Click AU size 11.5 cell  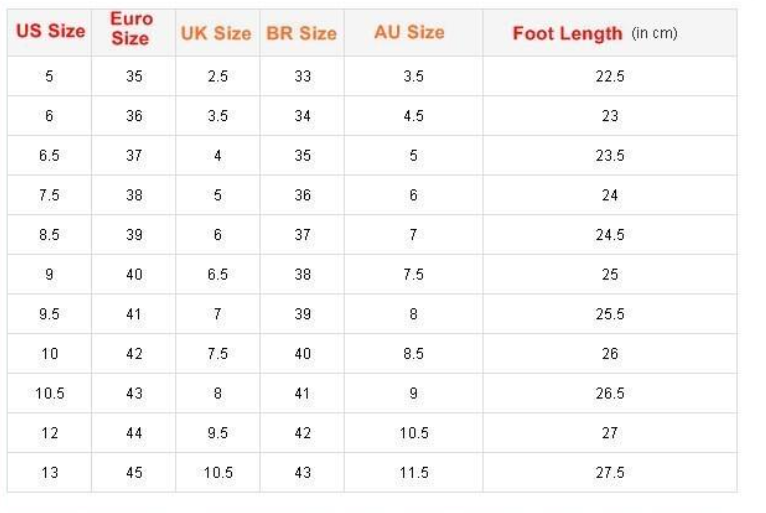click(413, 473)
